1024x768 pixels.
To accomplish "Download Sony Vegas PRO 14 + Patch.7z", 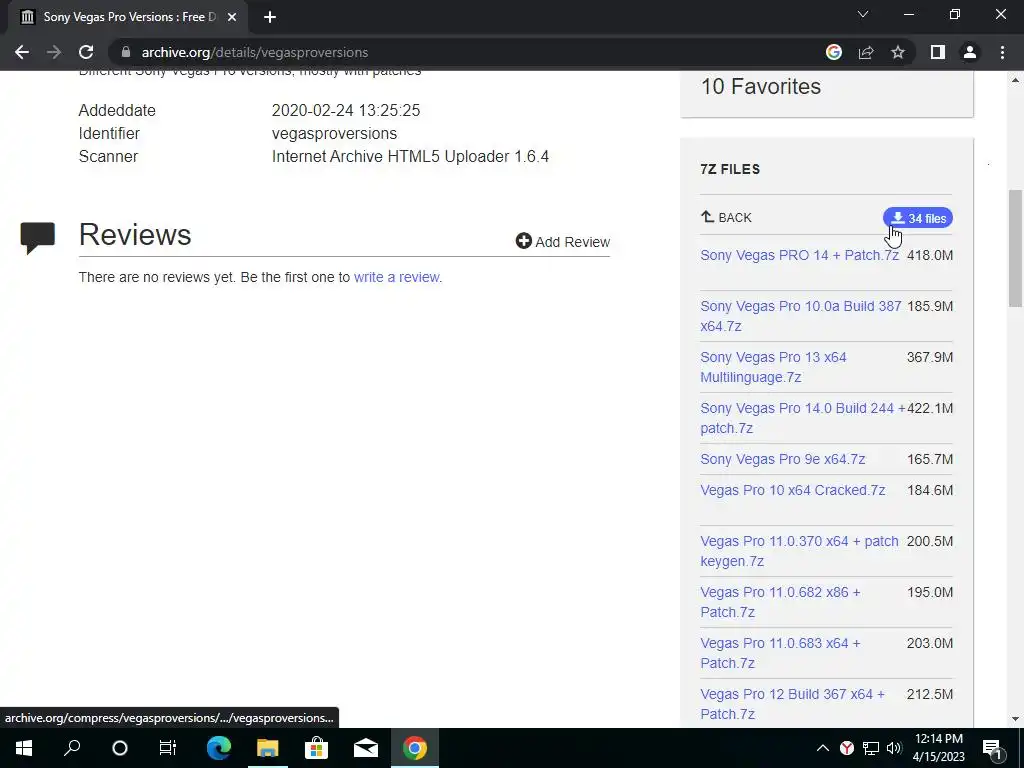I will point(799,255).
